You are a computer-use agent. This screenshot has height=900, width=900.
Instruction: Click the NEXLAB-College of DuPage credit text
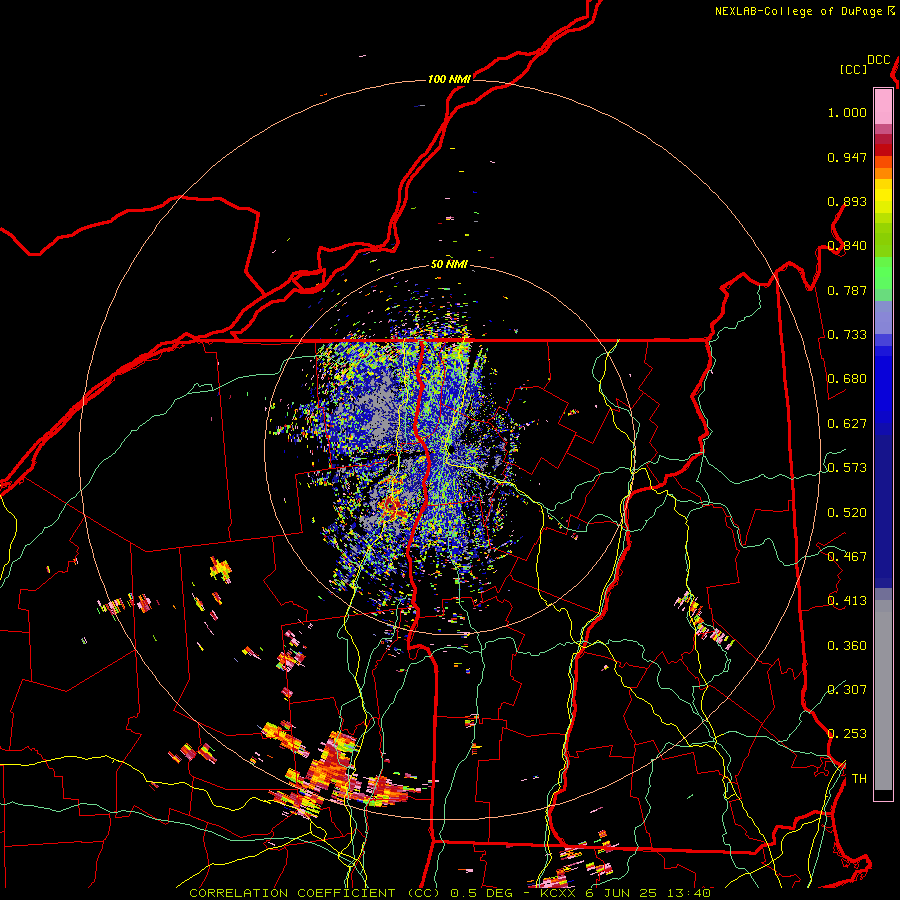804,11
